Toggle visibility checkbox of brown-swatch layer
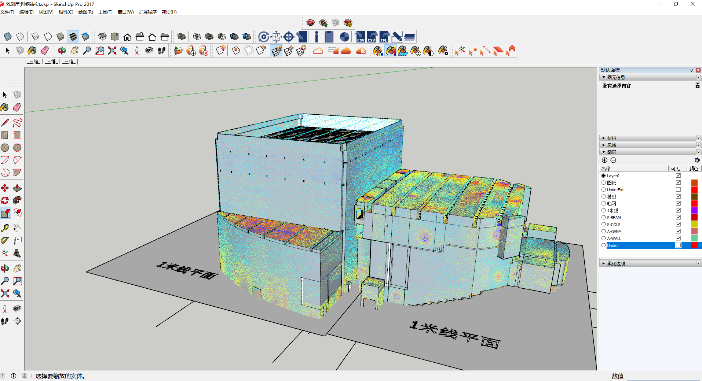 678,197
